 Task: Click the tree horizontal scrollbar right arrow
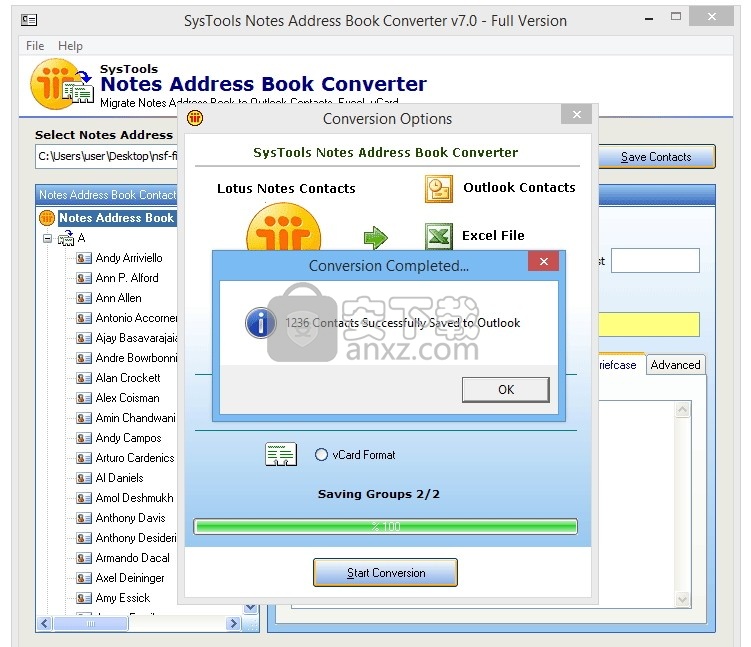click(x=233, y=624)
